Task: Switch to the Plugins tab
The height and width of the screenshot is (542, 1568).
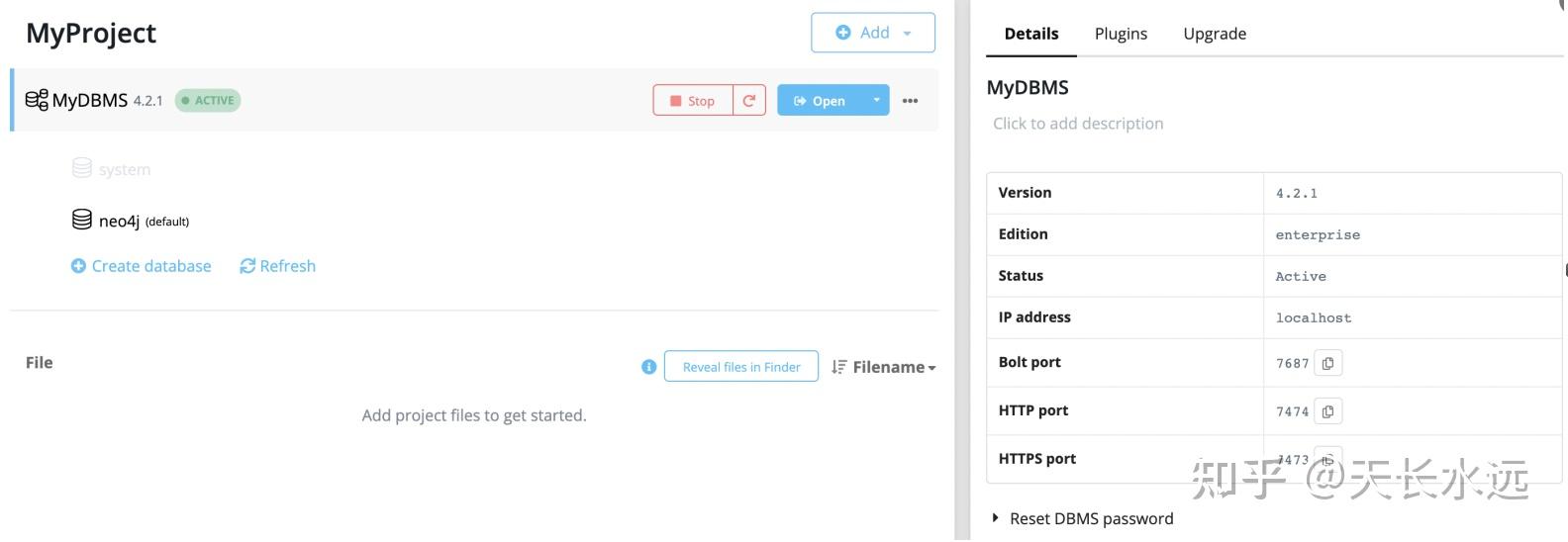Action: pyautogui.click(x=1121, y=34)
